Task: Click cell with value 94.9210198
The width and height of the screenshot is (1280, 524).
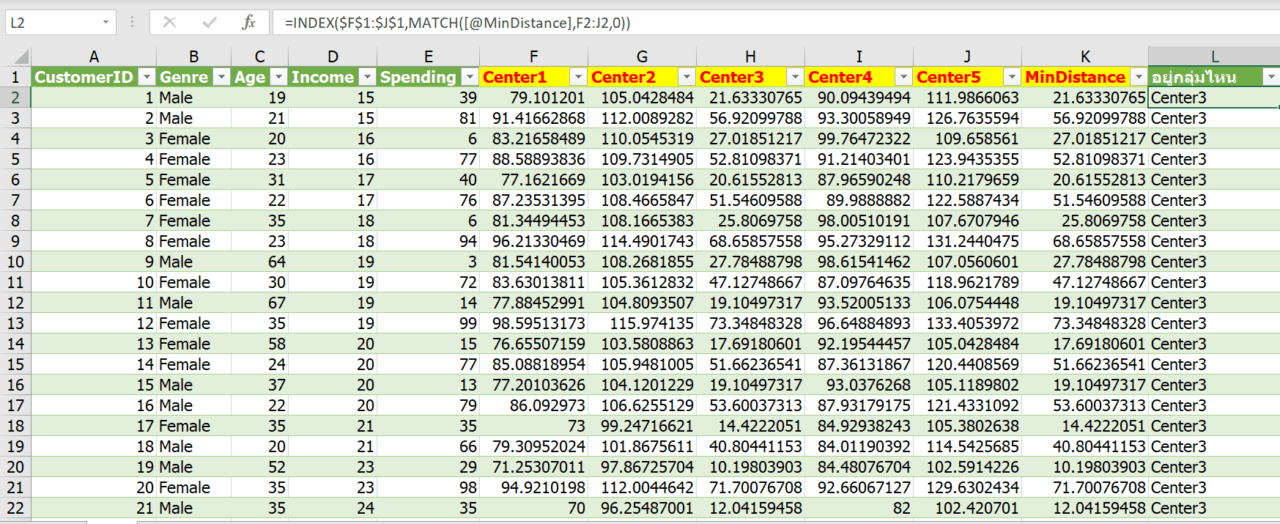Action: click(x=534, y=487)
